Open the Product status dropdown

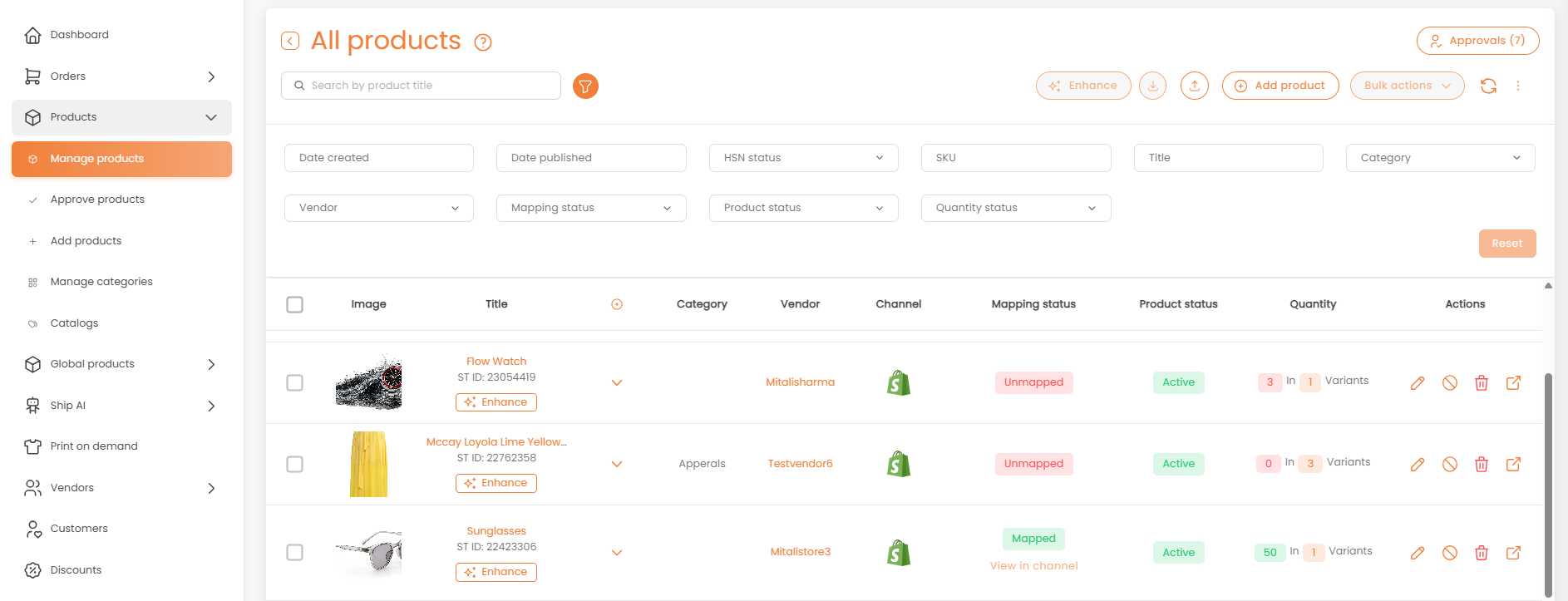point(803,208)
